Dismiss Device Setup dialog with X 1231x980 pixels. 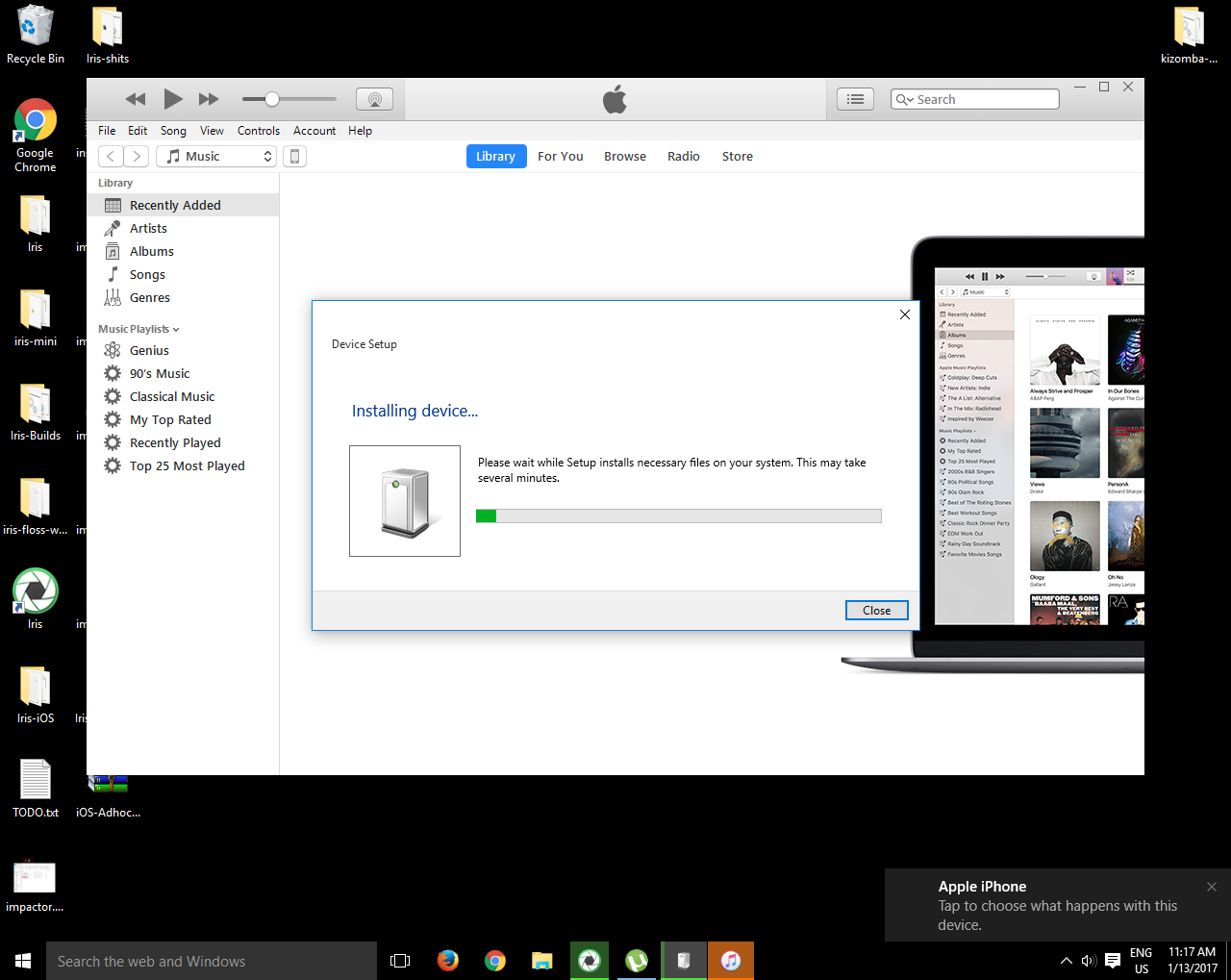(905, 314)
